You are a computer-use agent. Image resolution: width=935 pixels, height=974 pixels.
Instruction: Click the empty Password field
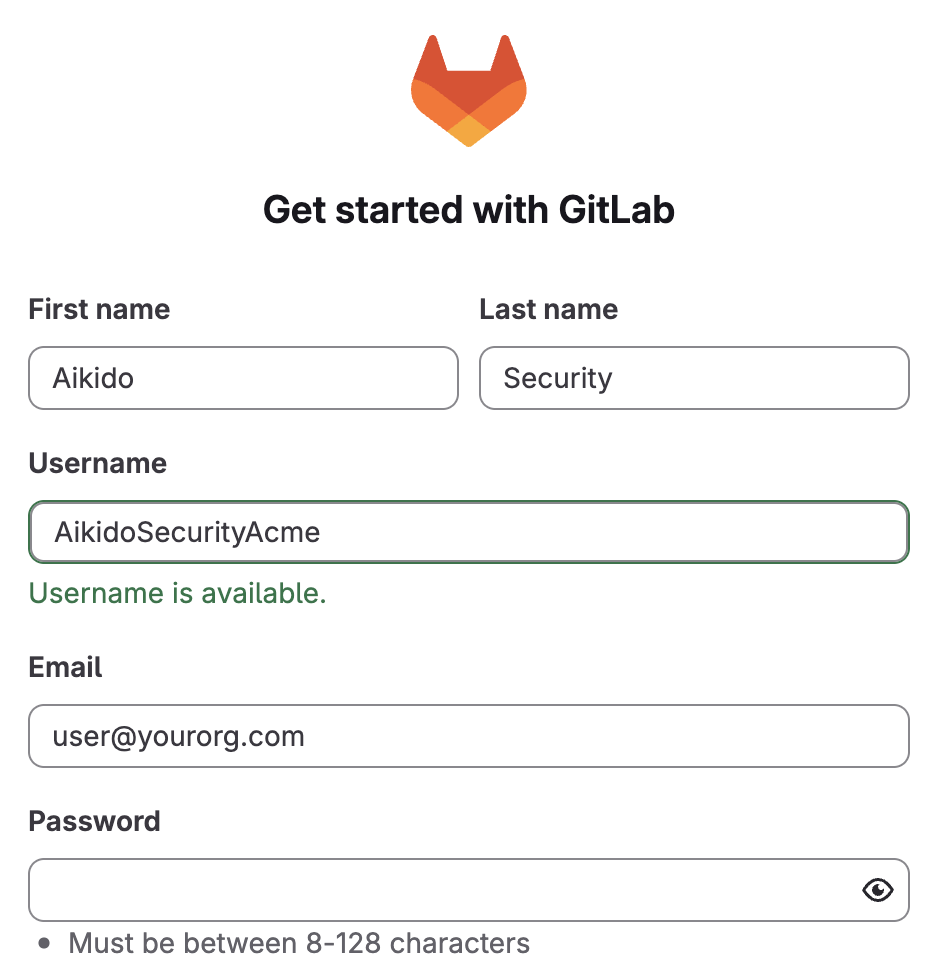point(440,890)
